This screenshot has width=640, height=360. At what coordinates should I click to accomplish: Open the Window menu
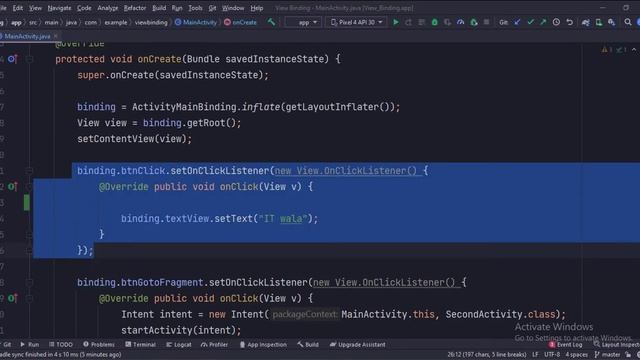(233, 8)
